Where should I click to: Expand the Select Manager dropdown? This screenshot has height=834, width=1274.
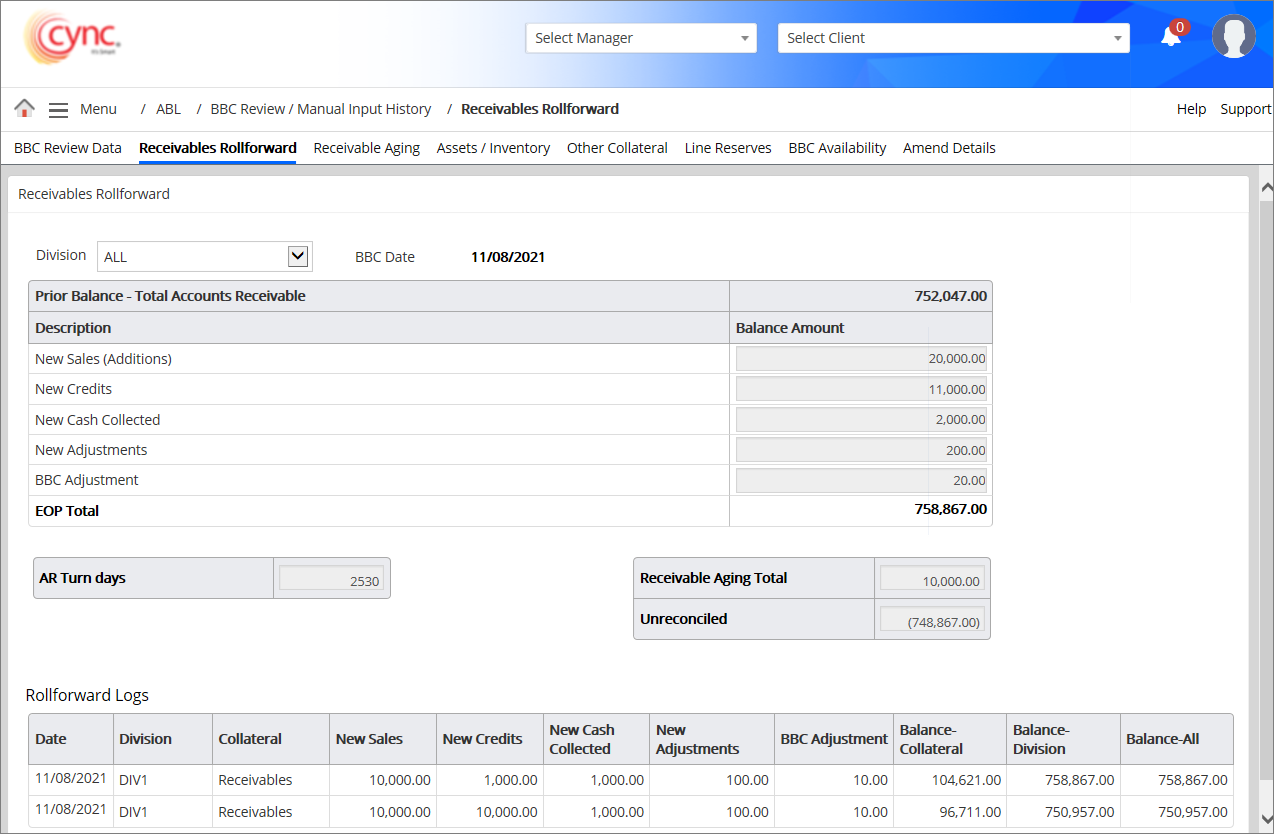(641, 38)
